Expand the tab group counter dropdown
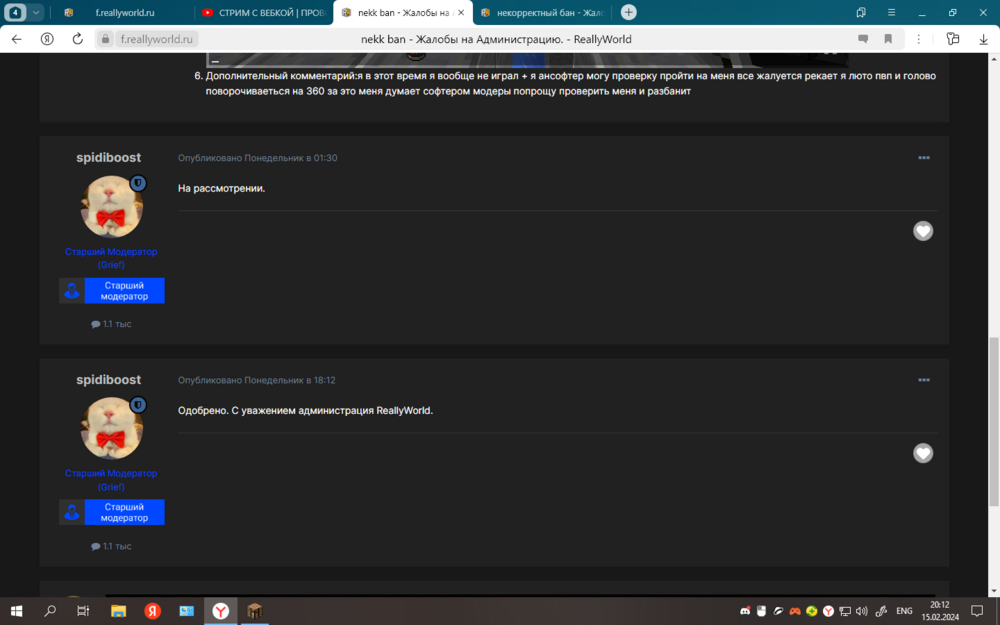 tap(36, 12)
